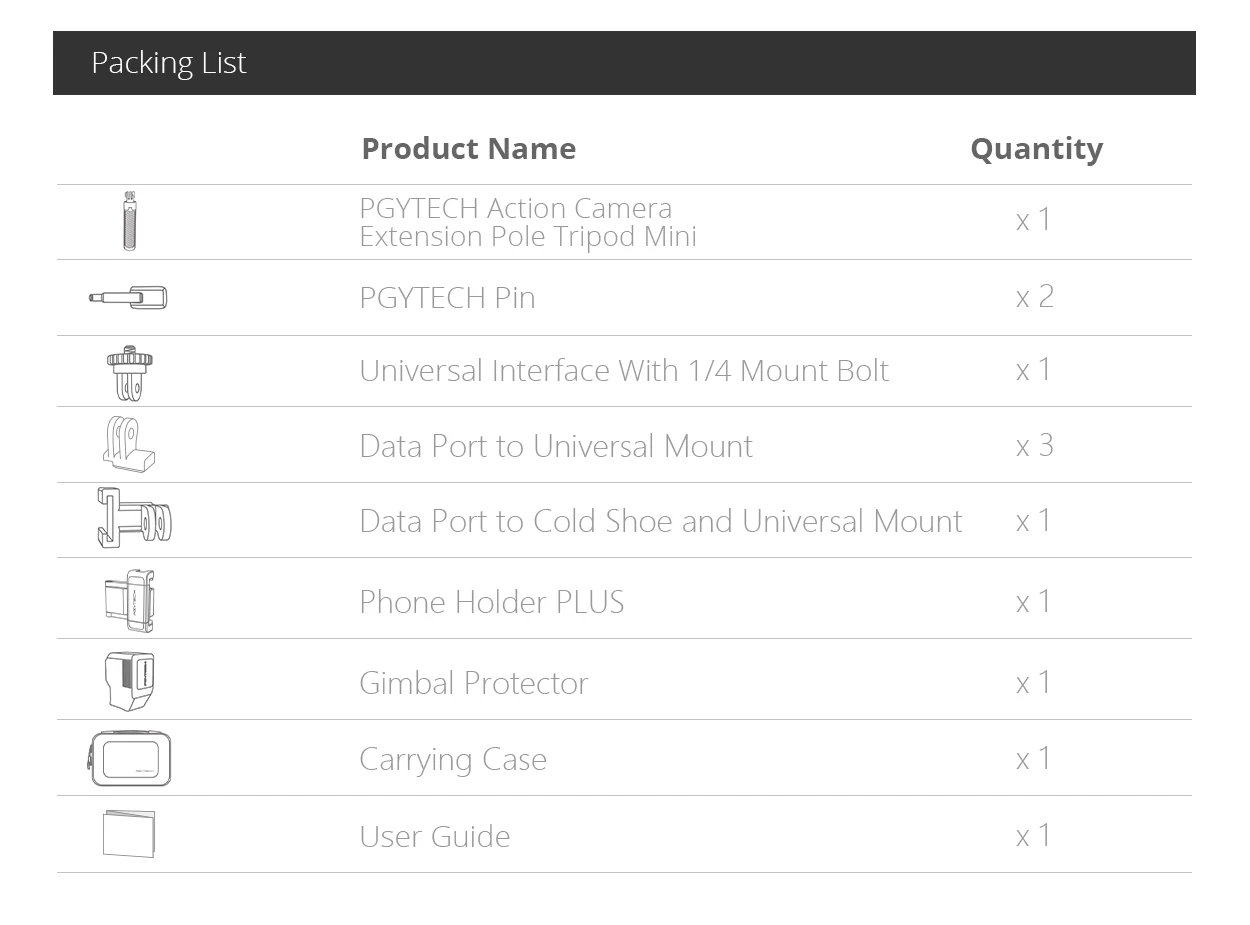Click the Phone Holder PLUS icon
The image size is (1250, 925).
click(x=130, y=600)
